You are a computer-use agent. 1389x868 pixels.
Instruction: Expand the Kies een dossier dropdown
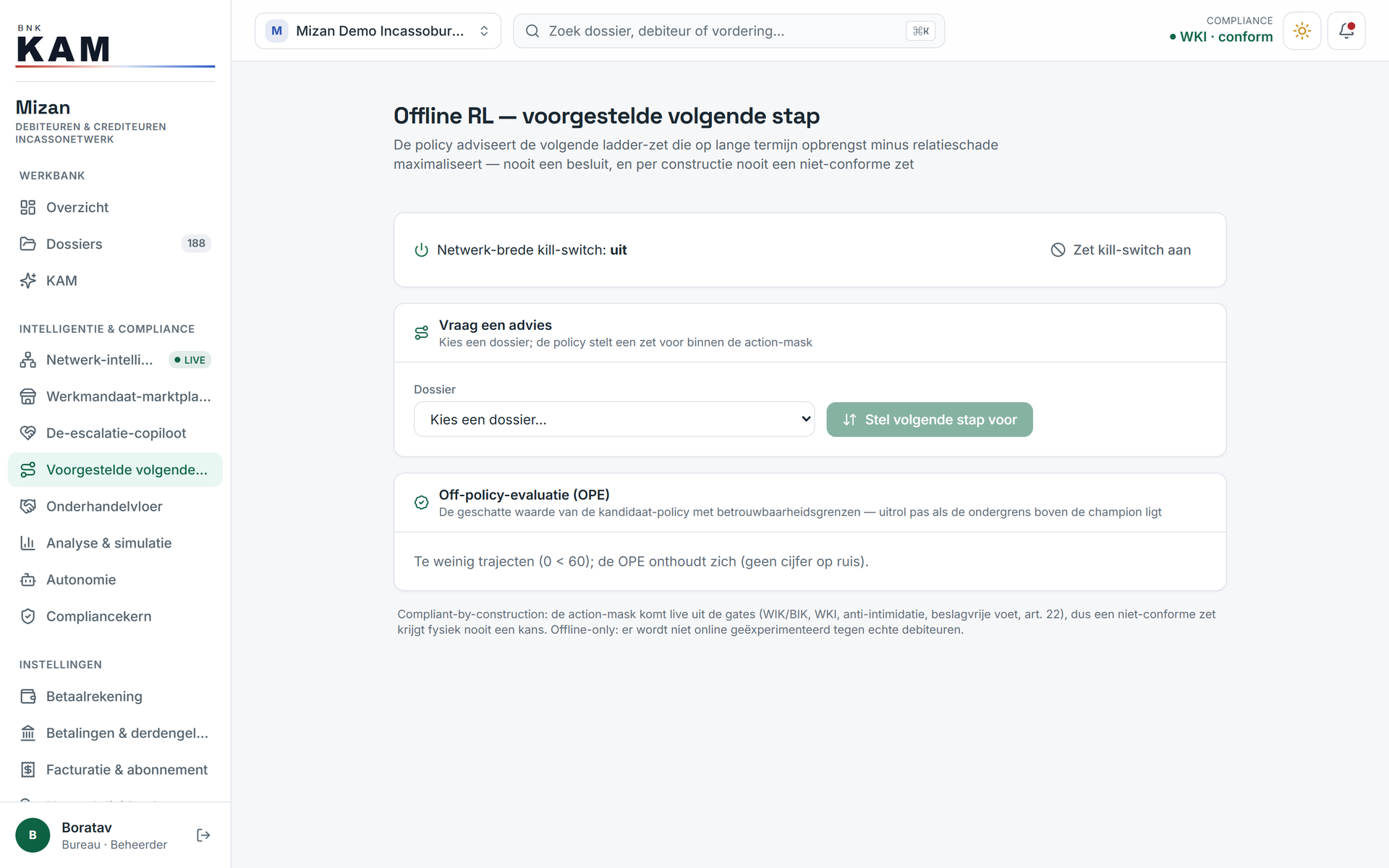coord(614,420)
